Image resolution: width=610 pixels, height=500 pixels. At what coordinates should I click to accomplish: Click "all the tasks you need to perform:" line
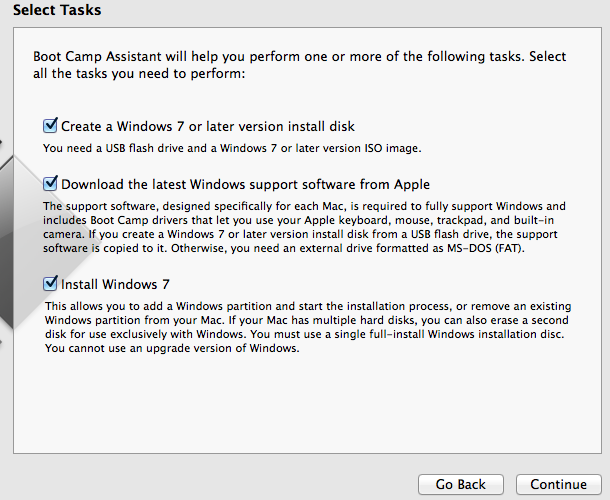139,74
